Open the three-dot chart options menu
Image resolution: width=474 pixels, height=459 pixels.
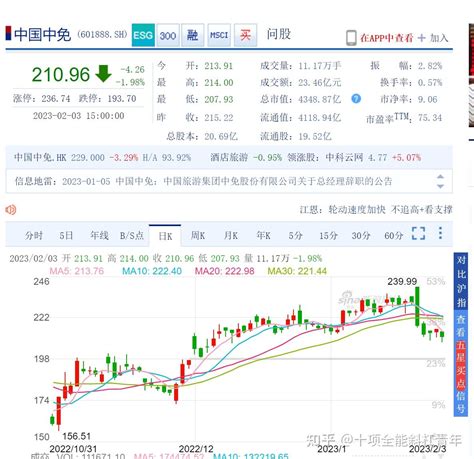440,233
